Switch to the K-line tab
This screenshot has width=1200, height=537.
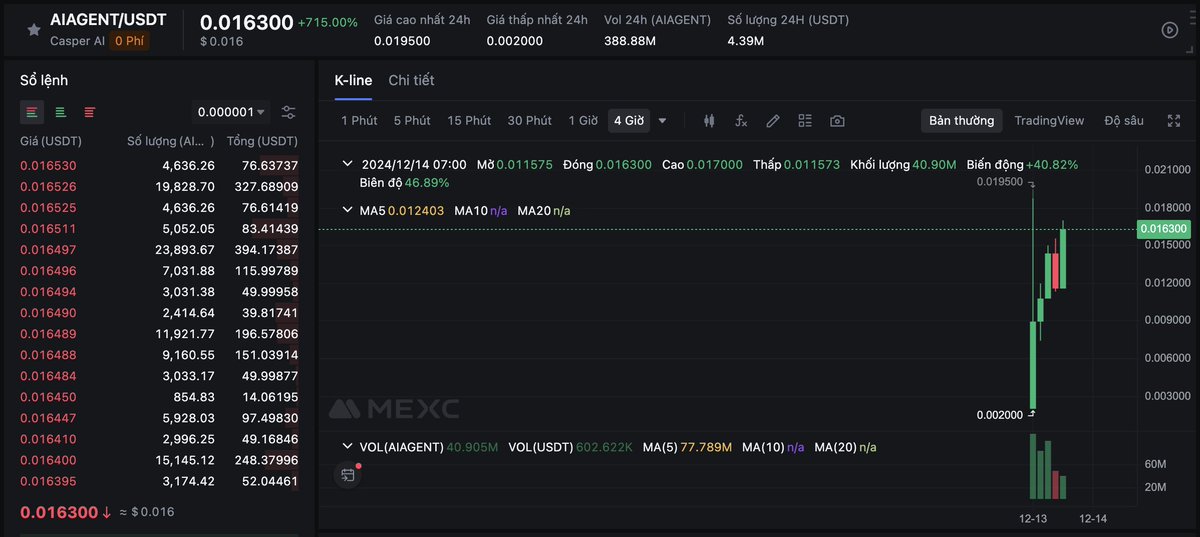[x=353, y=80]
